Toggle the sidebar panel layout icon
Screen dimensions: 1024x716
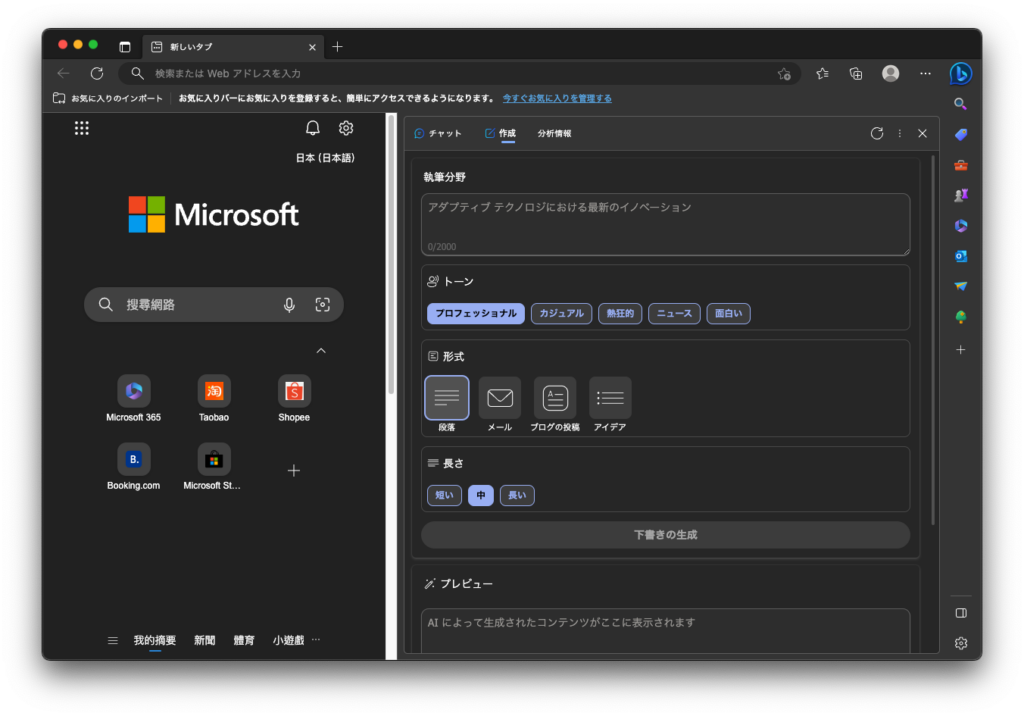click(961, 613)
